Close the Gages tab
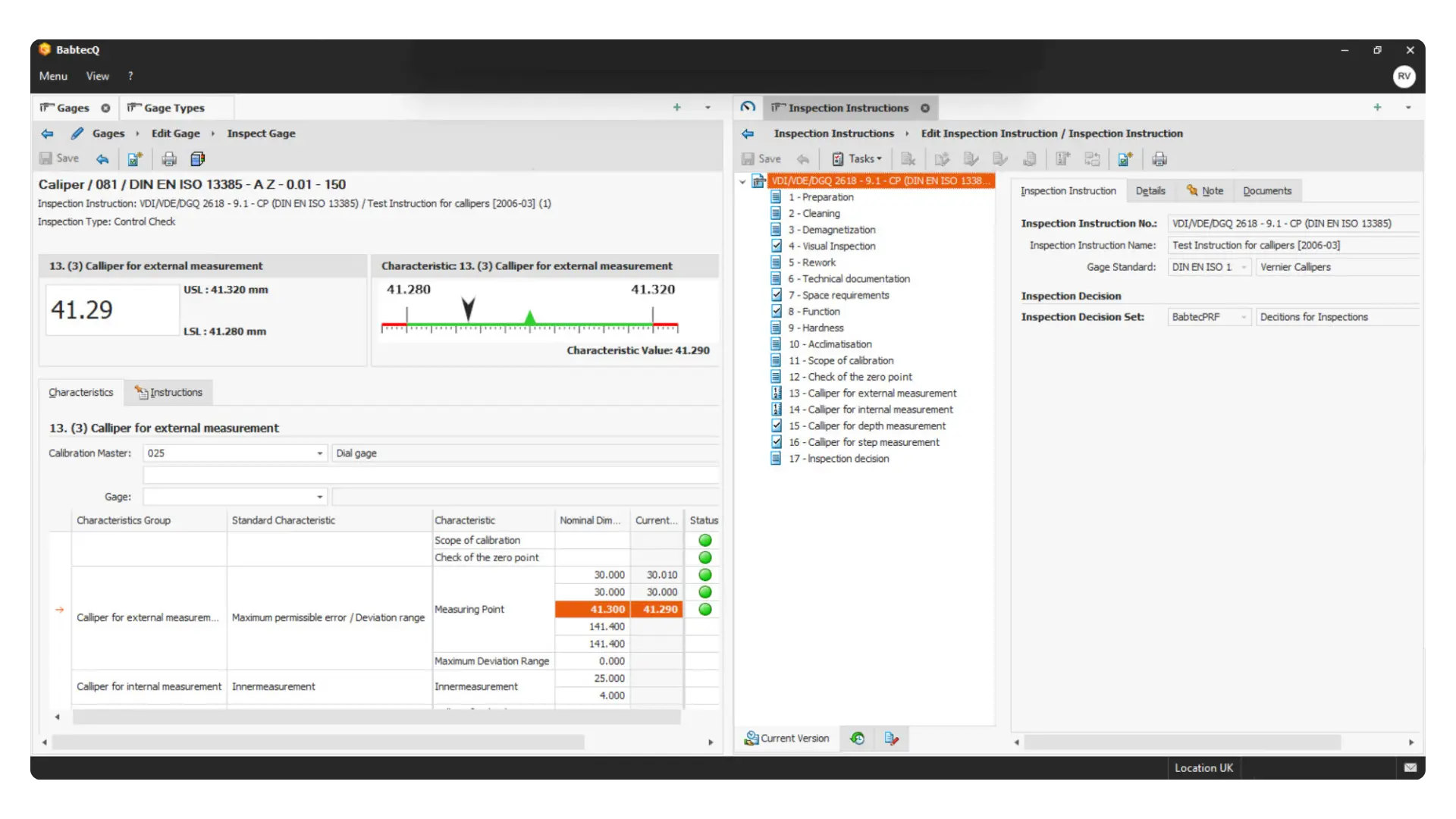Image resolution: width=1456 pixels, height=819 pixels. 105,108
